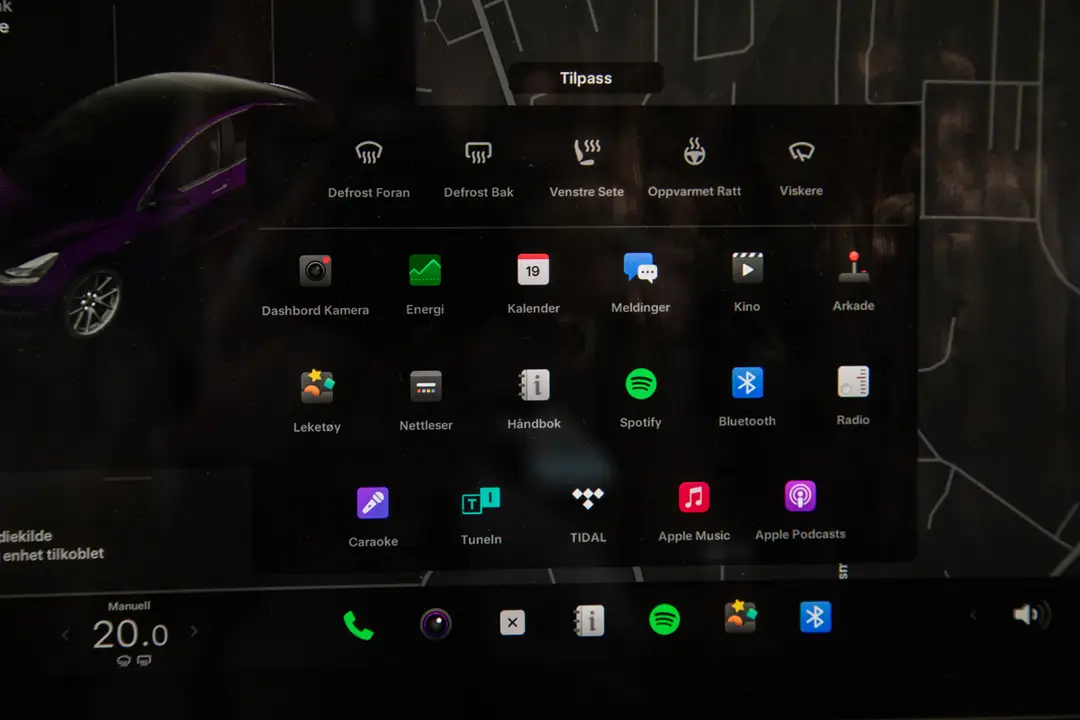Open the manual icon in bottom dock

(589, 620)
